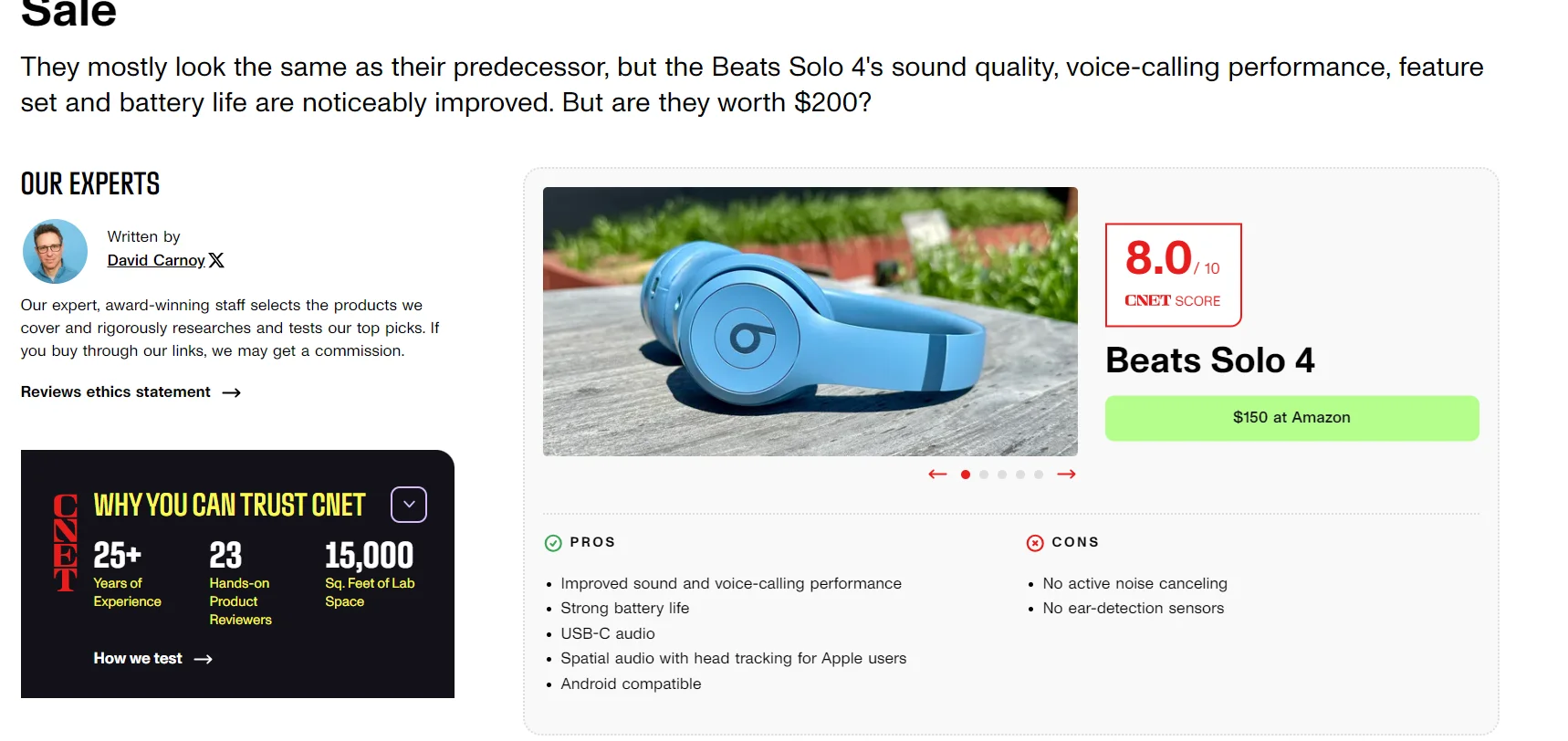Open the David Carnoy author link

pyautogui.click(x=156, y=260)
